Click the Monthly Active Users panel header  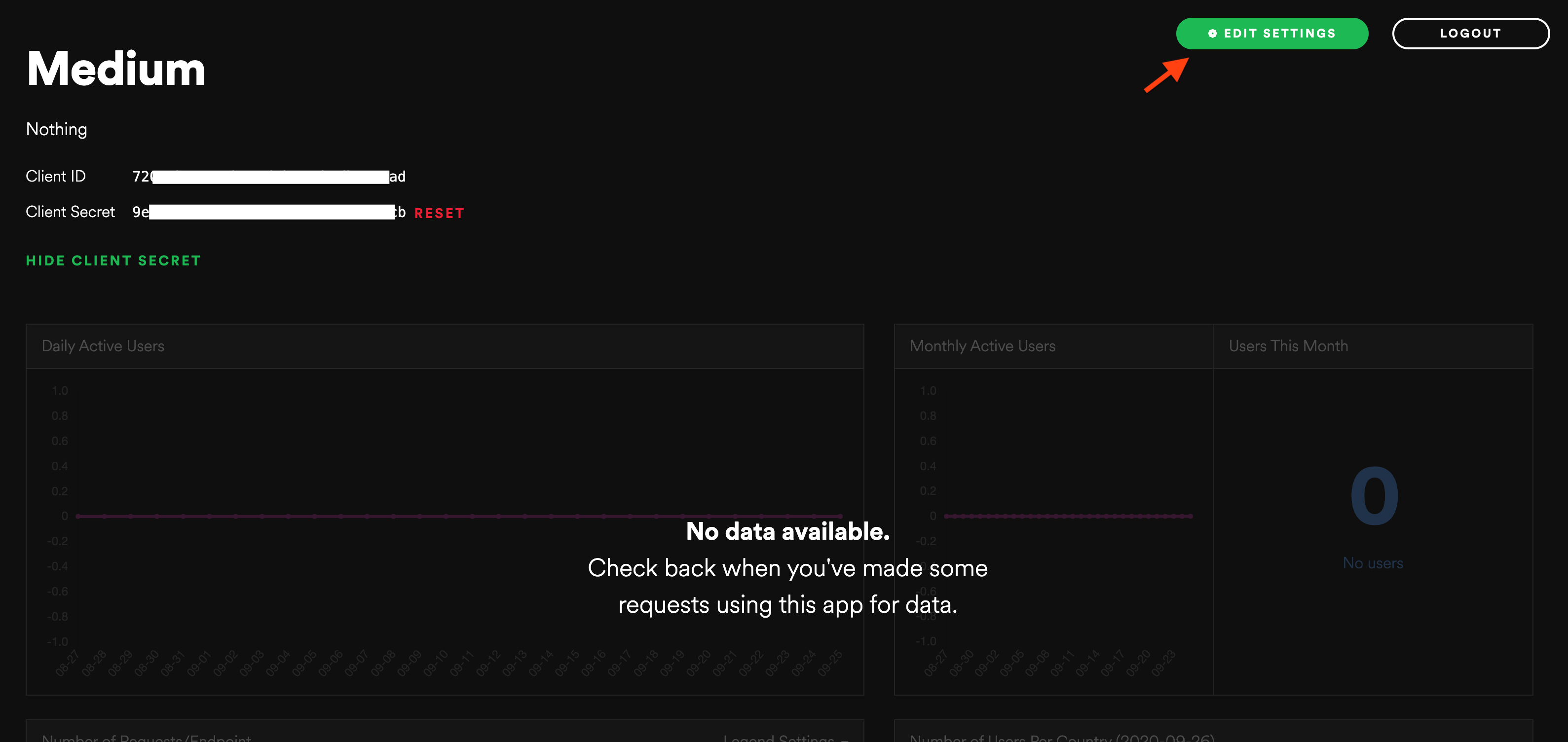point(982,346)
